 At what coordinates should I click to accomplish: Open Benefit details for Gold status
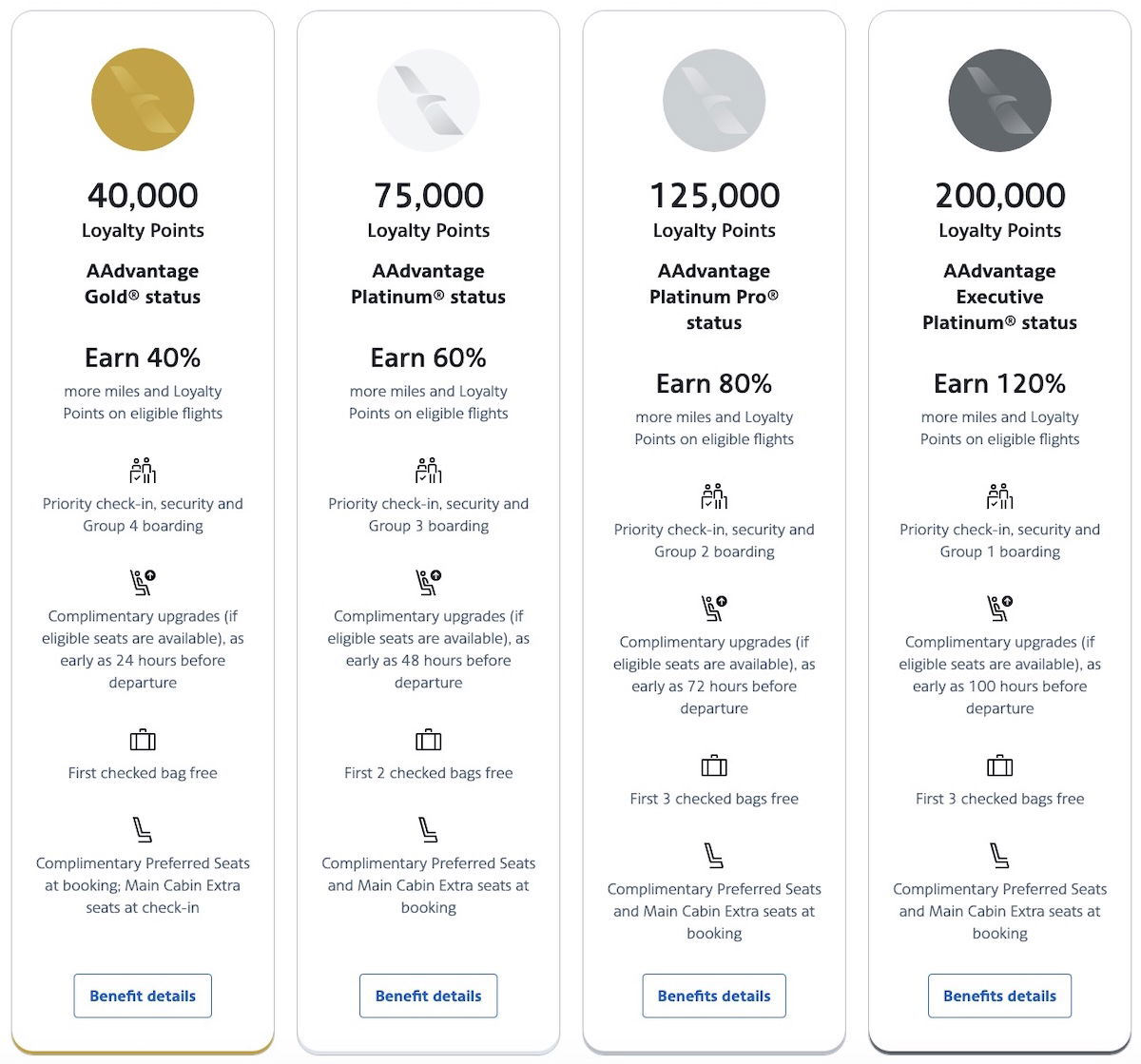143,996
